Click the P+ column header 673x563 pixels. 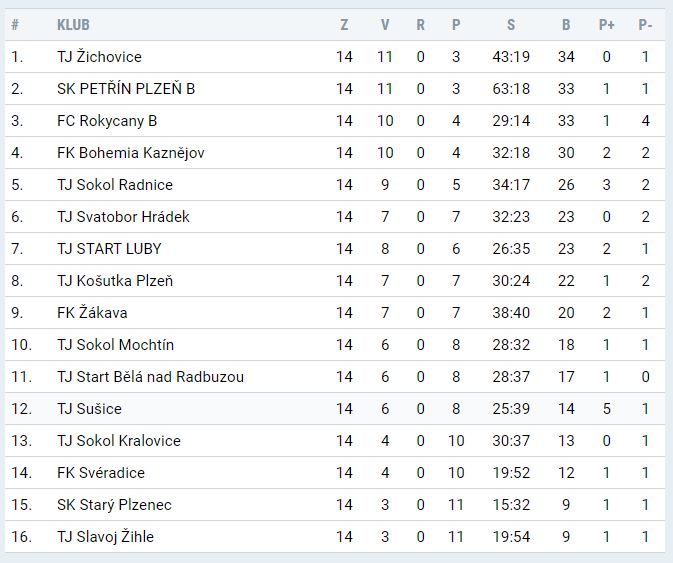coord(607,25)
